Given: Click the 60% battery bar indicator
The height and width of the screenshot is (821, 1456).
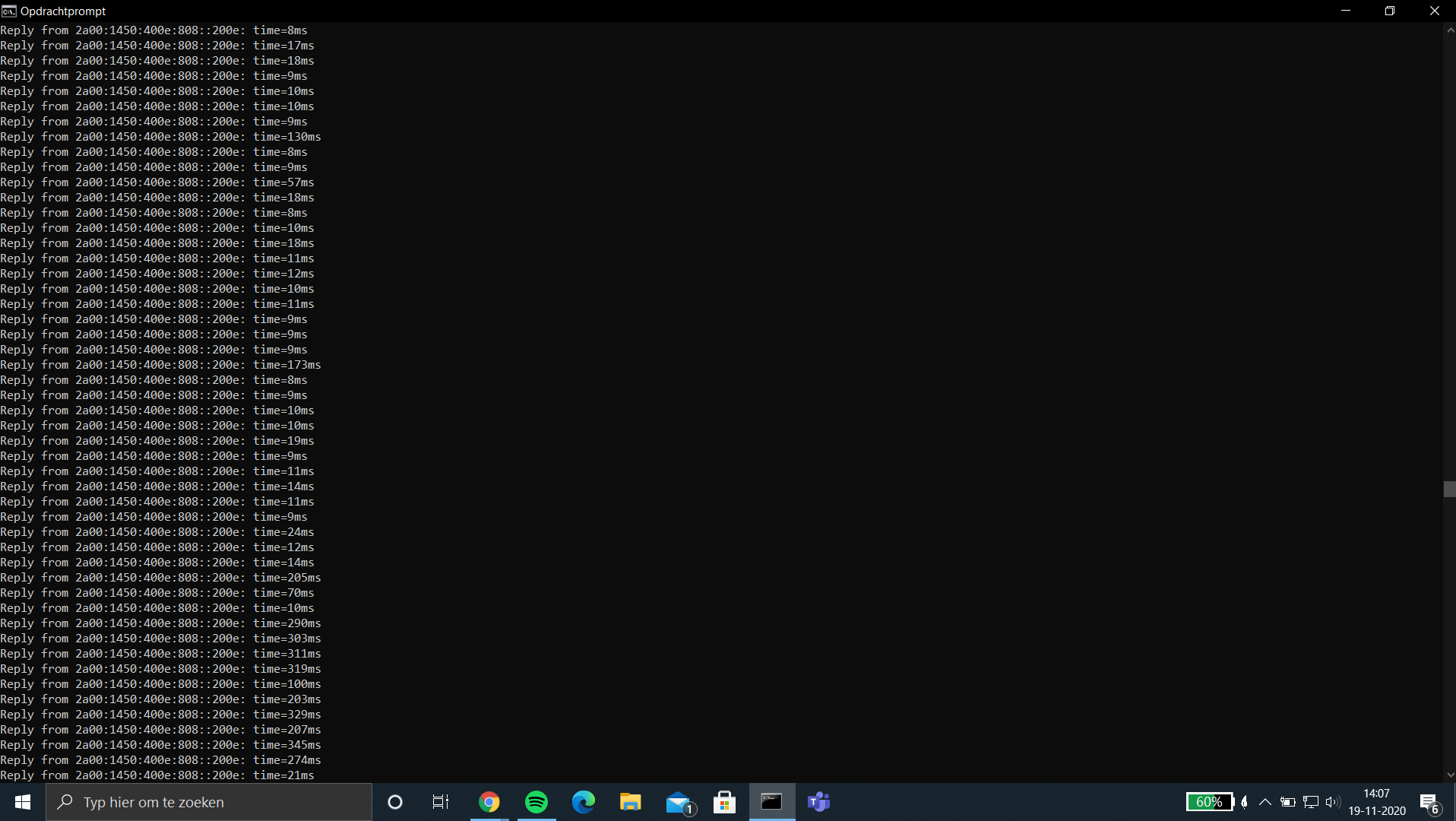Looking at the screenshot, I should pyautogui.click(x=1210, y=802).
